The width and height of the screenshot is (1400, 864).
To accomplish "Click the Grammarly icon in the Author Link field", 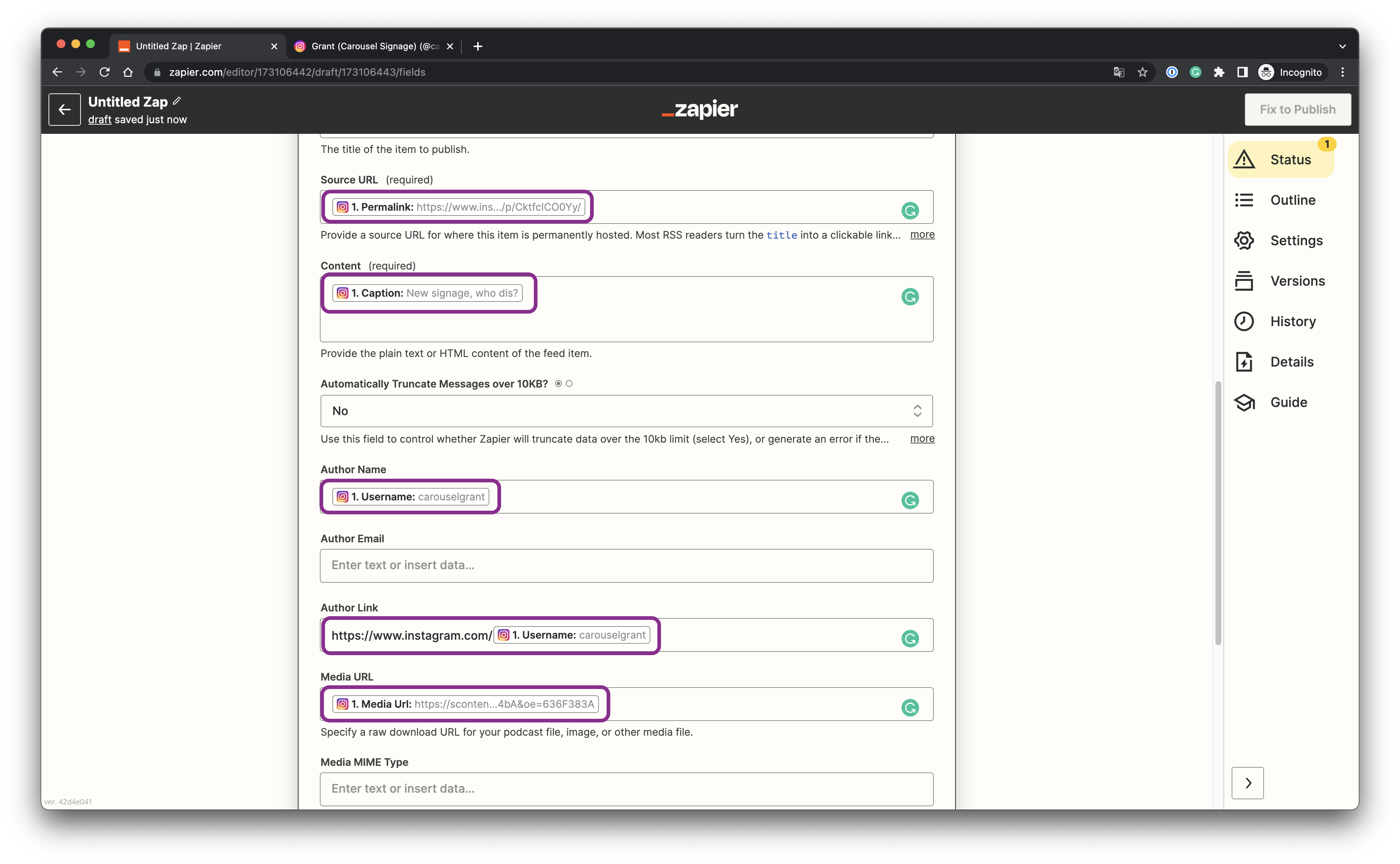I will [910, 638].
